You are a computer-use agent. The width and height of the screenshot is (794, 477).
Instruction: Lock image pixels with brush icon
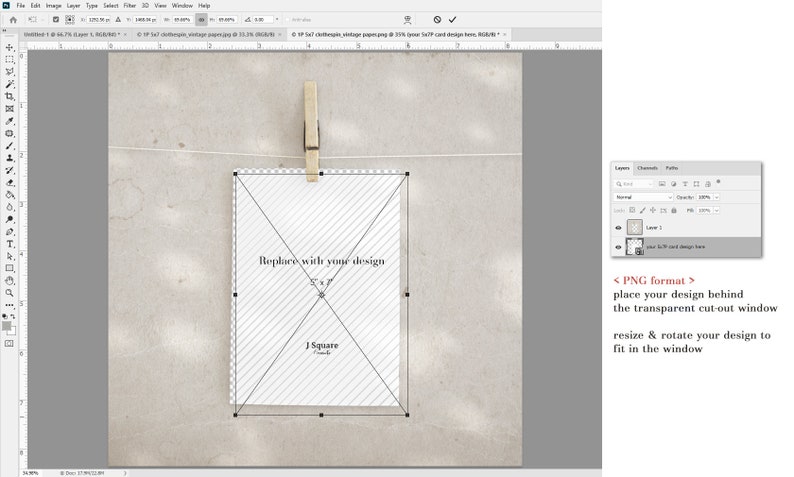coord(643,210)
